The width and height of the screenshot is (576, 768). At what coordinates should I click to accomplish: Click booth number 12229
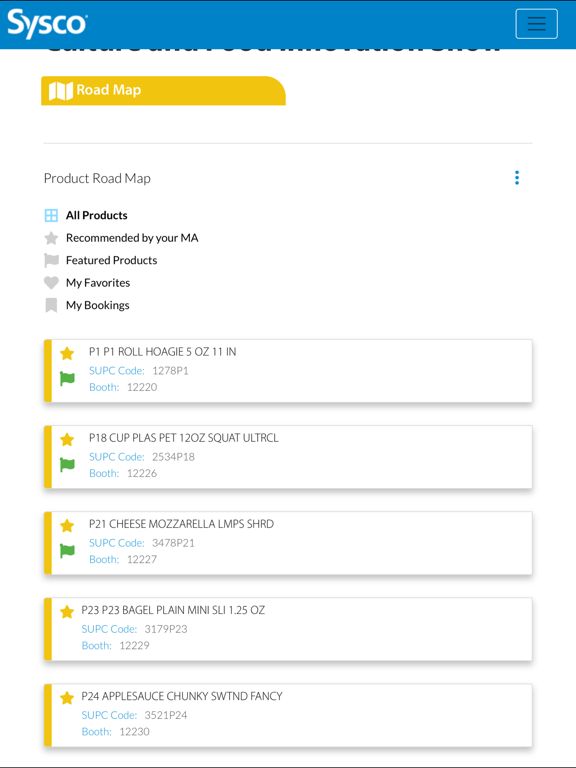coord(134,646)
